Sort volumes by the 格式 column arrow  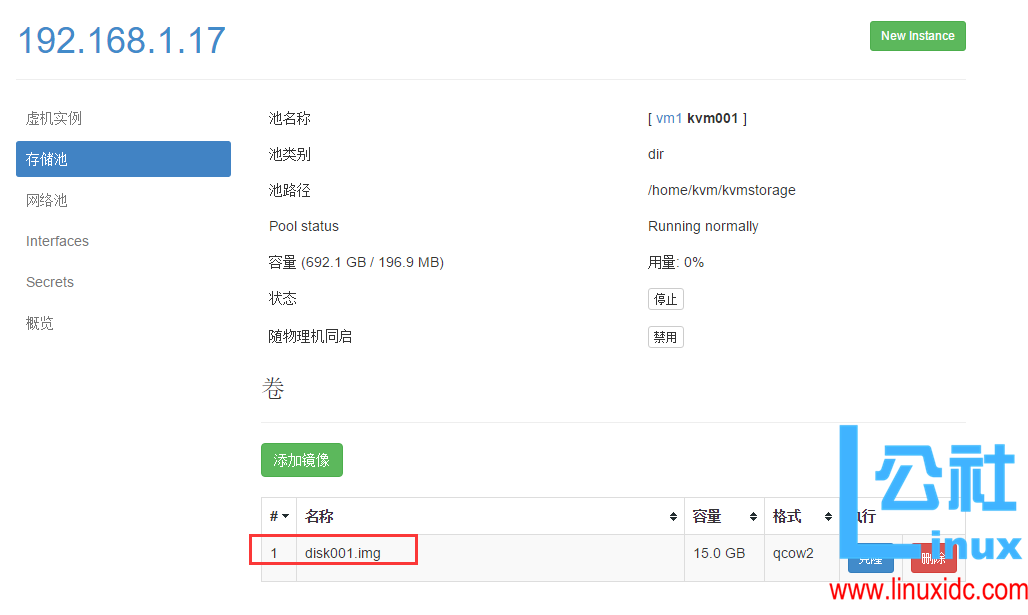[x=829, y=516]
